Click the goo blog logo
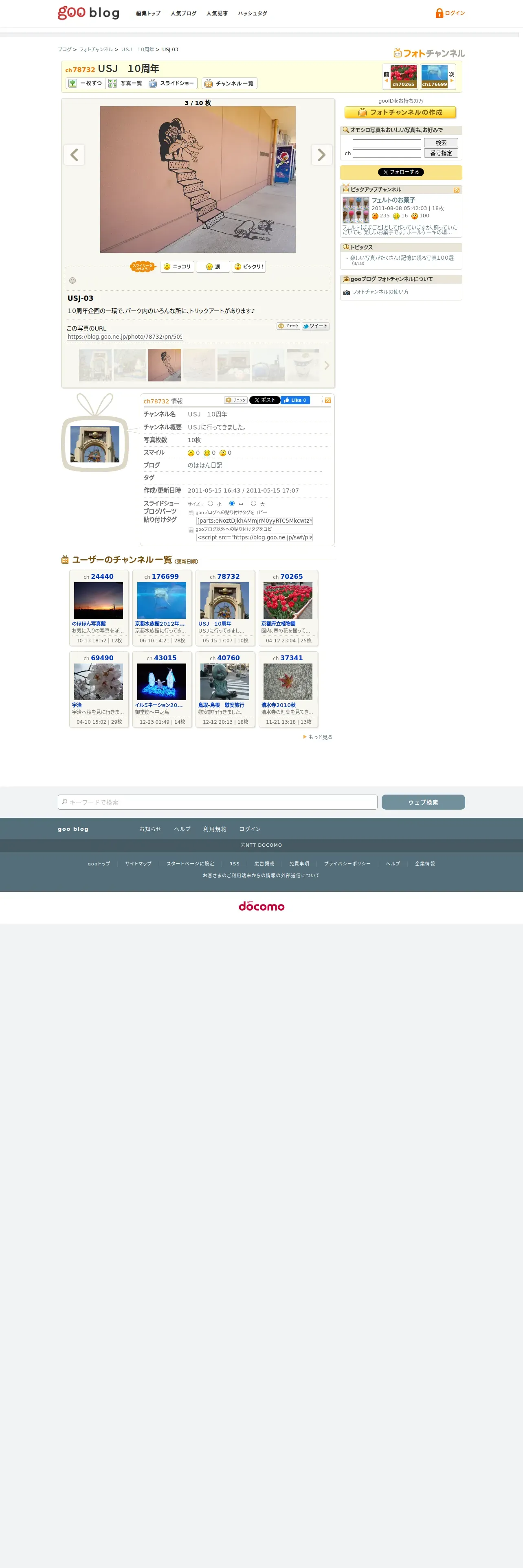 [88, 13]
